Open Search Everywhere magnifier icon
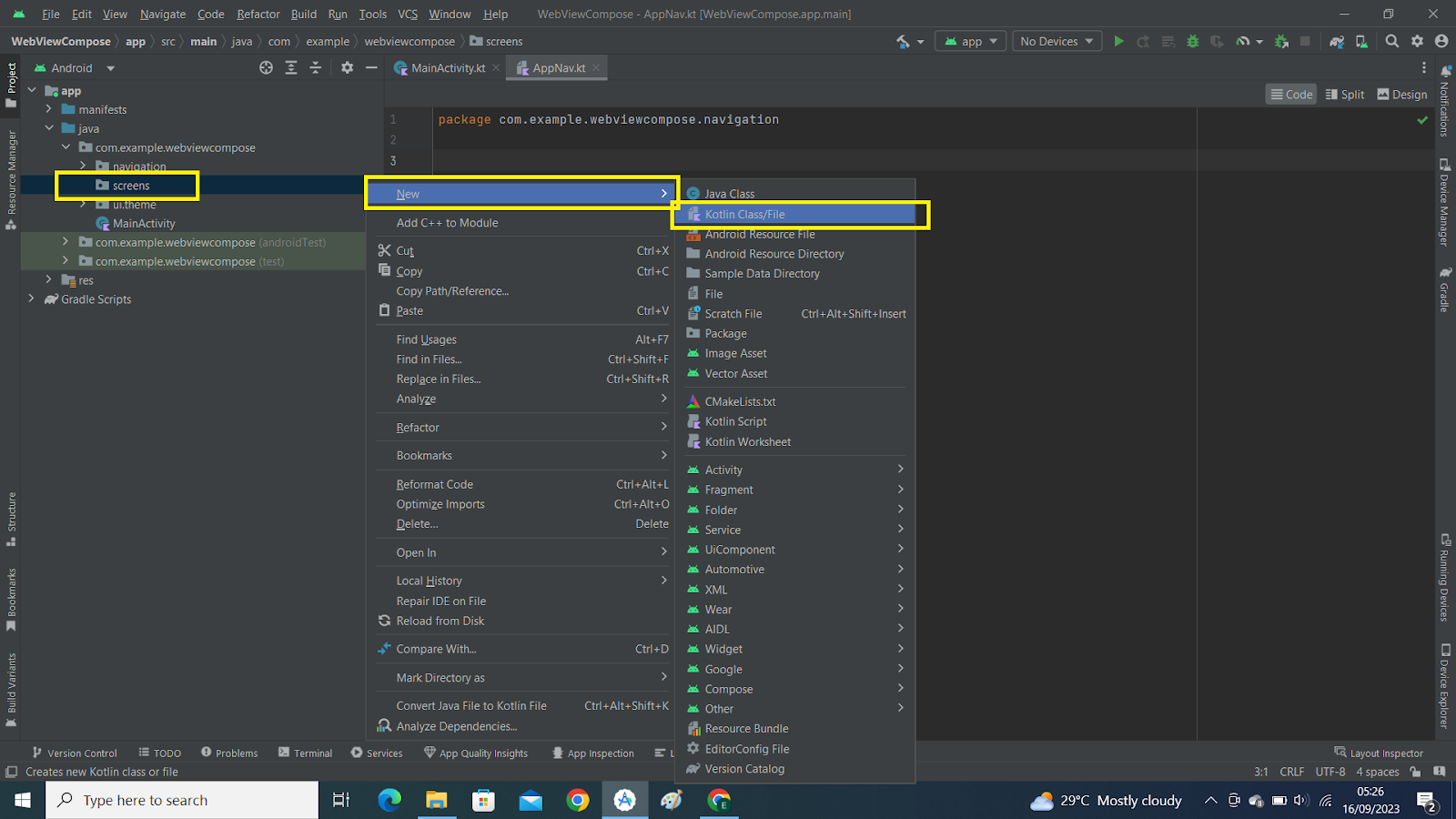This screenshot has width=1456, height=819. tap(1391, 41)
